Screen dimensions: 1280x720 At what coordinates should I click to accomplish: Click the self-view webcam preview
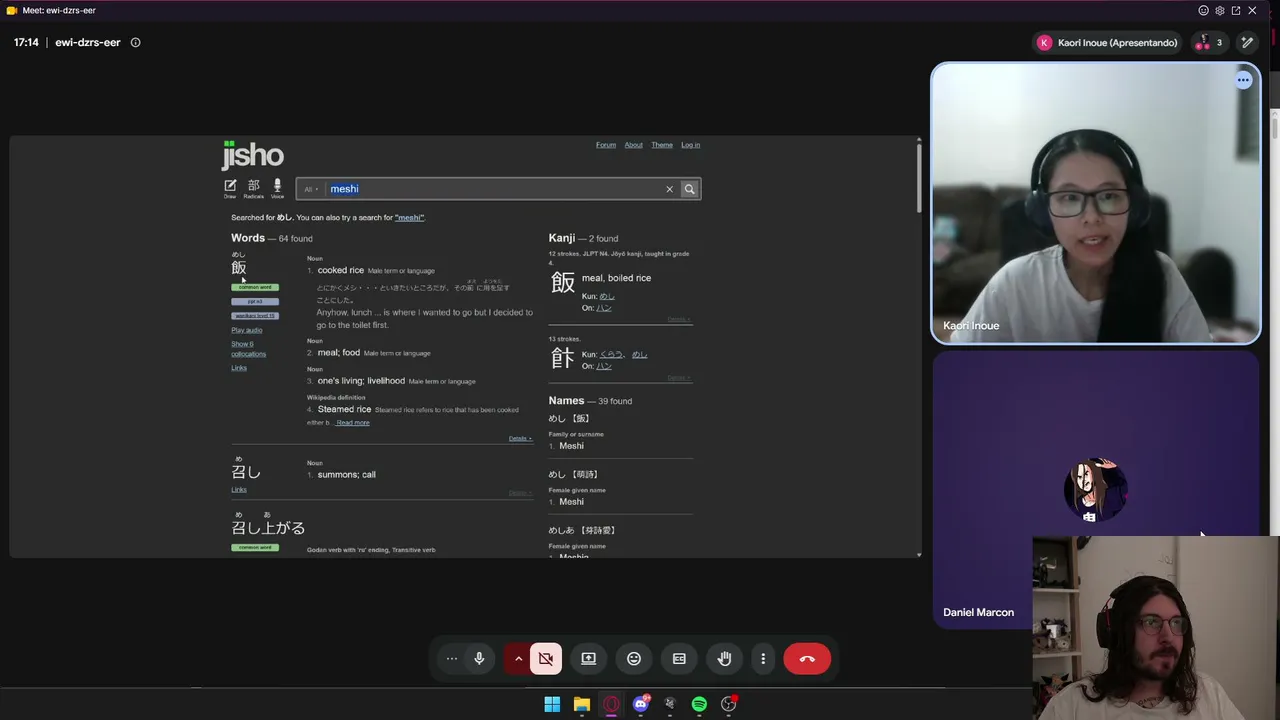click(x=1156, y=628)
